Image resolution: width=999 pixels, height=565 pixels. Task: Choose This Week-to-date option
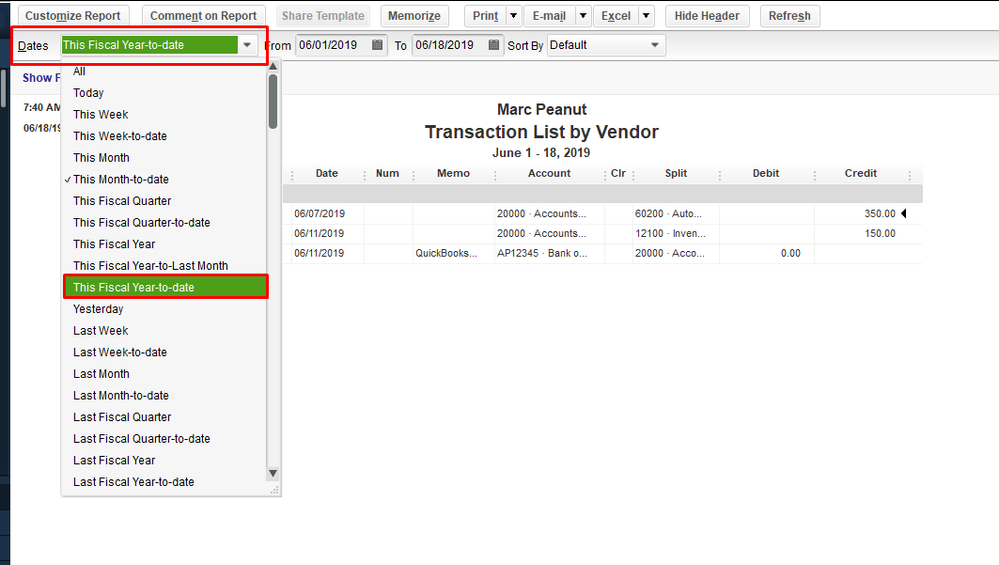click(x=164, y=136)
